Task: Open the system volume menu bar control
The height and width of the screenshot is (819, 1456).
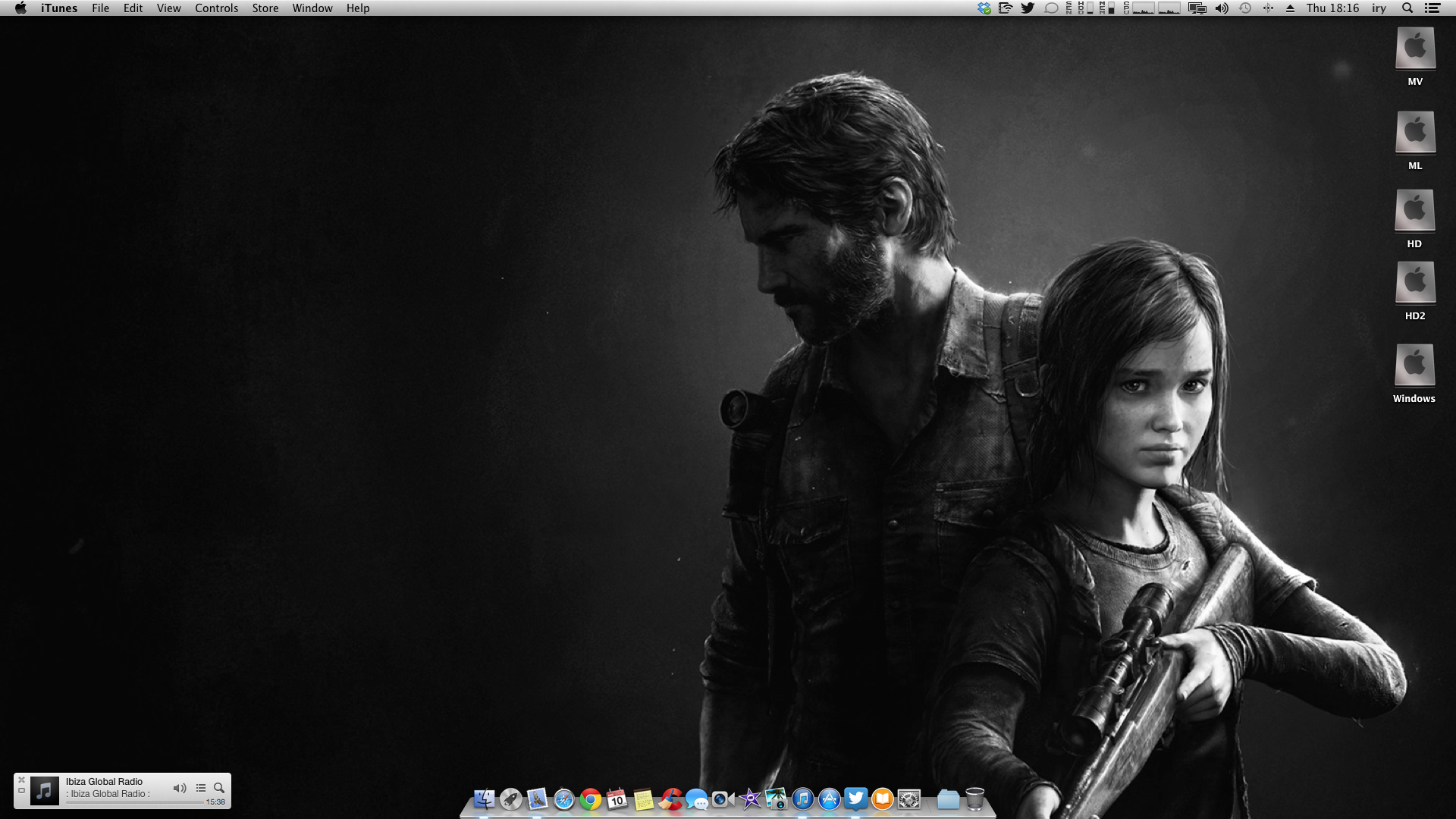Action: [x=1222, y=8]
